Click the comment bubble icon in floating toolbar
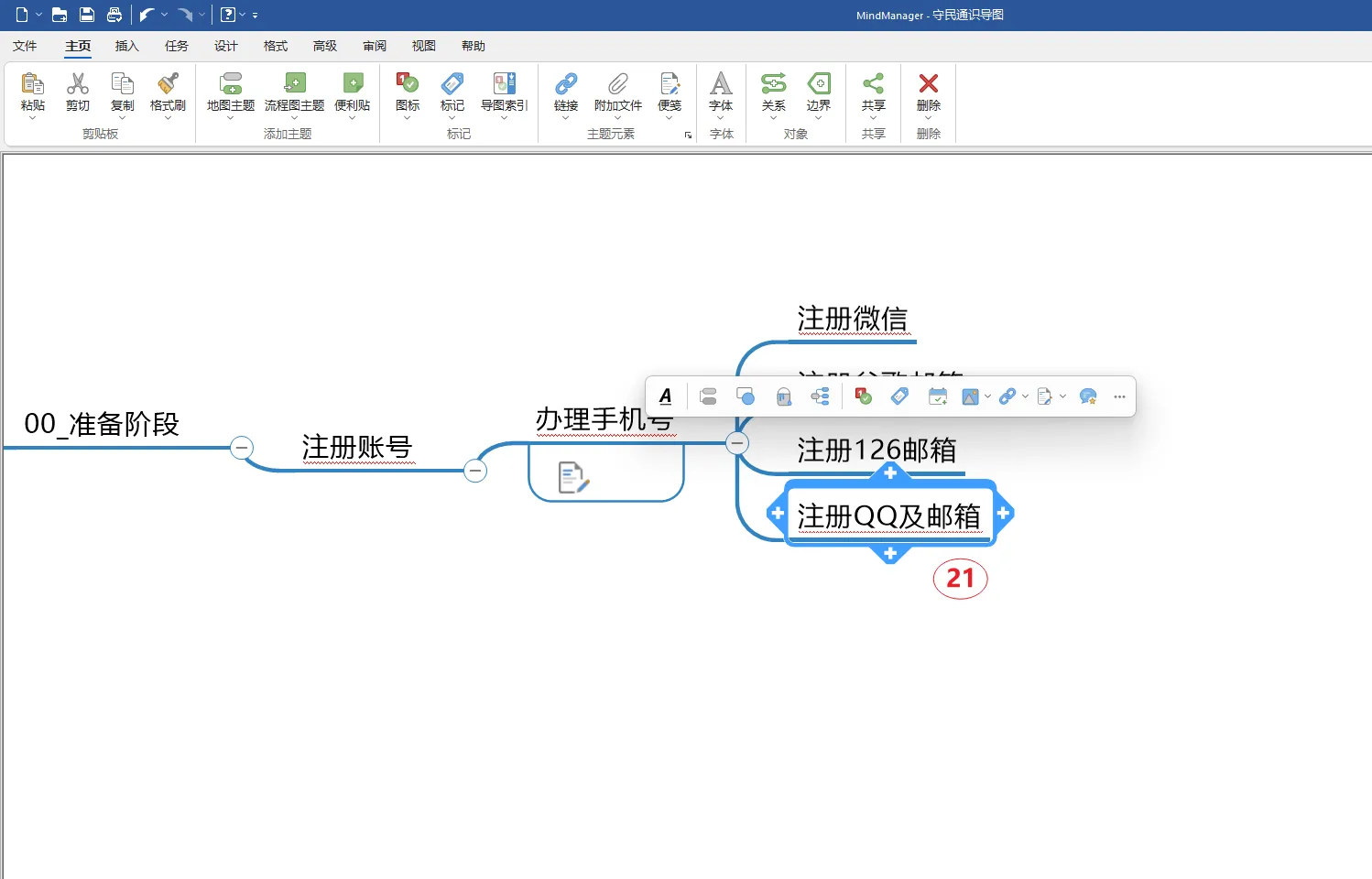Viewport: 1372px width, 879px height. 1088,396
